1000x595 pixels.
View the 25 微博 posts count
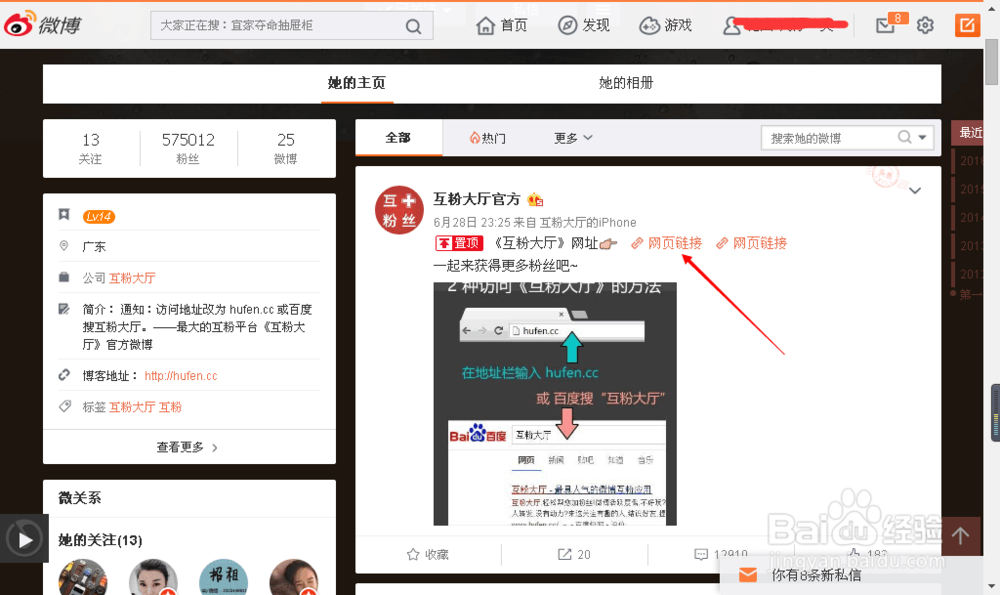point(286,148)
